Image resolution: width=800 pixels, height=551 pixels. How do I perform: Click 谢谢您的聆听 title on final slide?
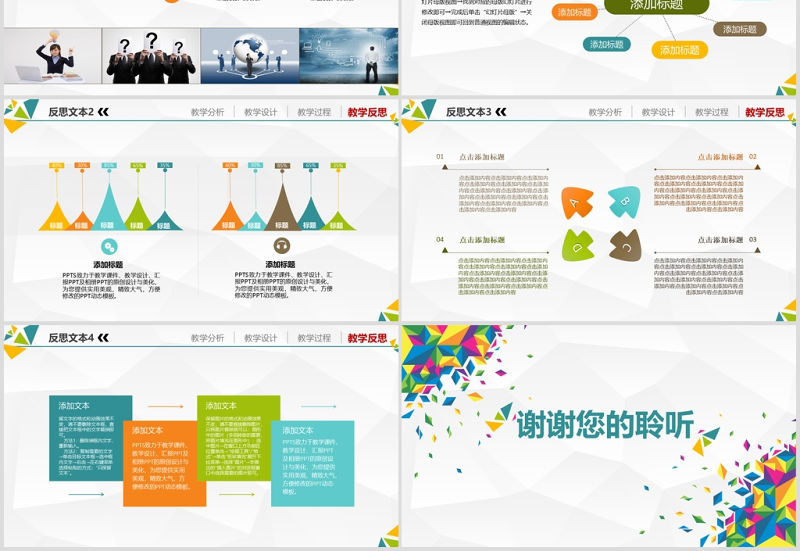pos(604,426)
